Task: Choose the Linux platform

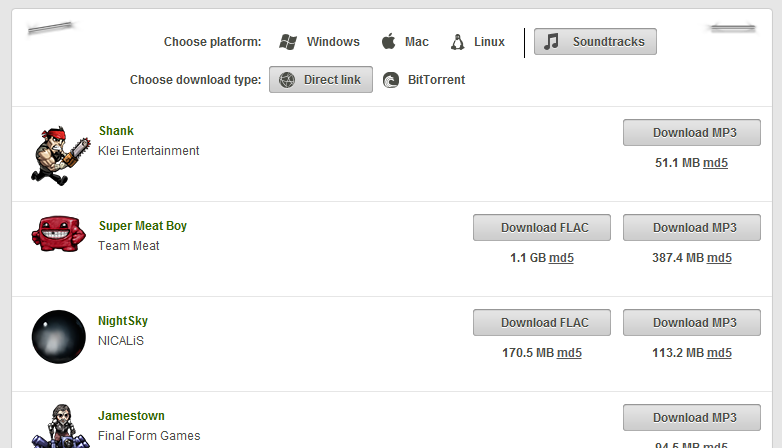Action: point(489,42)
